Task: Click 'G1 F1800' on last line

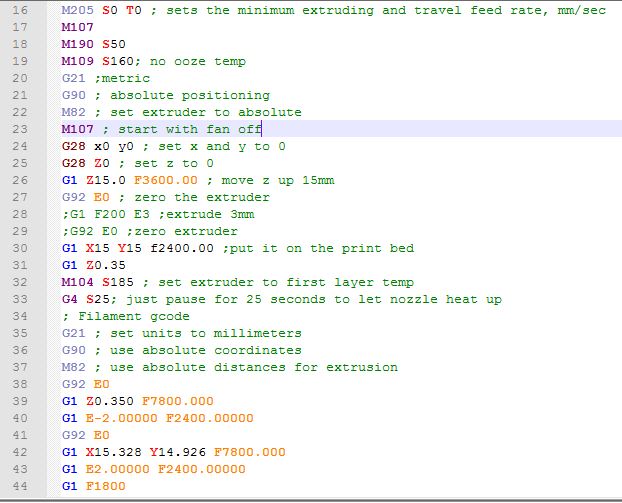Action: (94, 486)
